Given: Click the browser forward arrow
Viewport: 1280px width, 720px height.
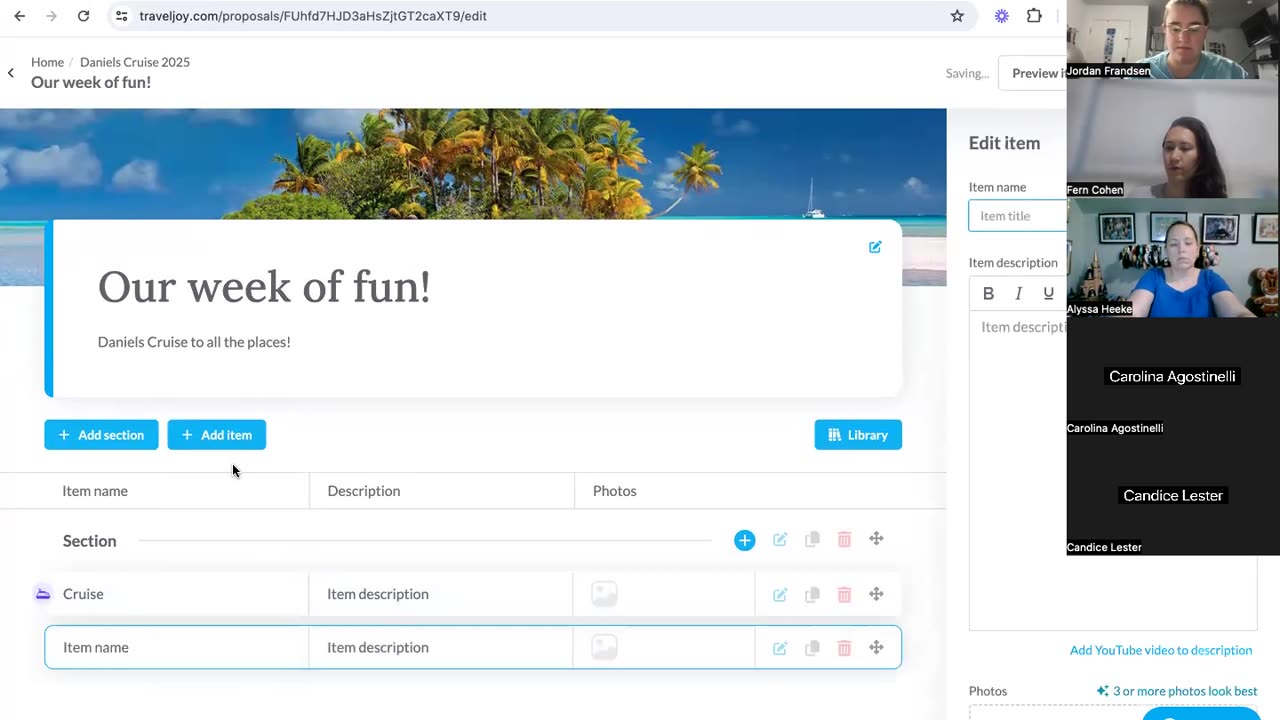Looking at the screenshot, I should 51,16.
